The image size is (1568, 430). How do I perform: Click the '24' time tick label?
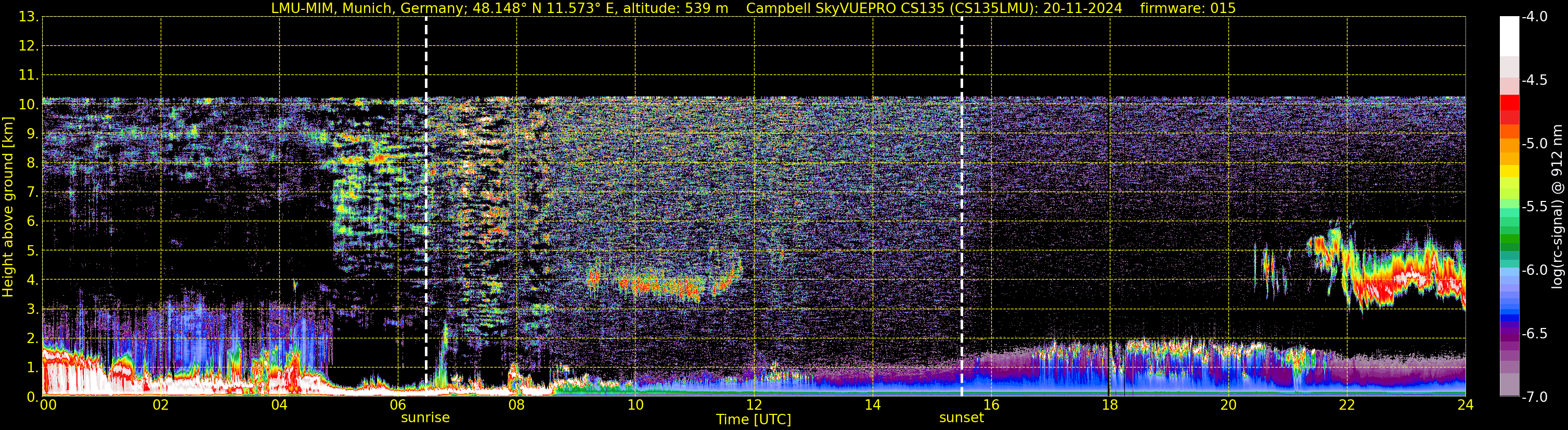point(1465,405)
